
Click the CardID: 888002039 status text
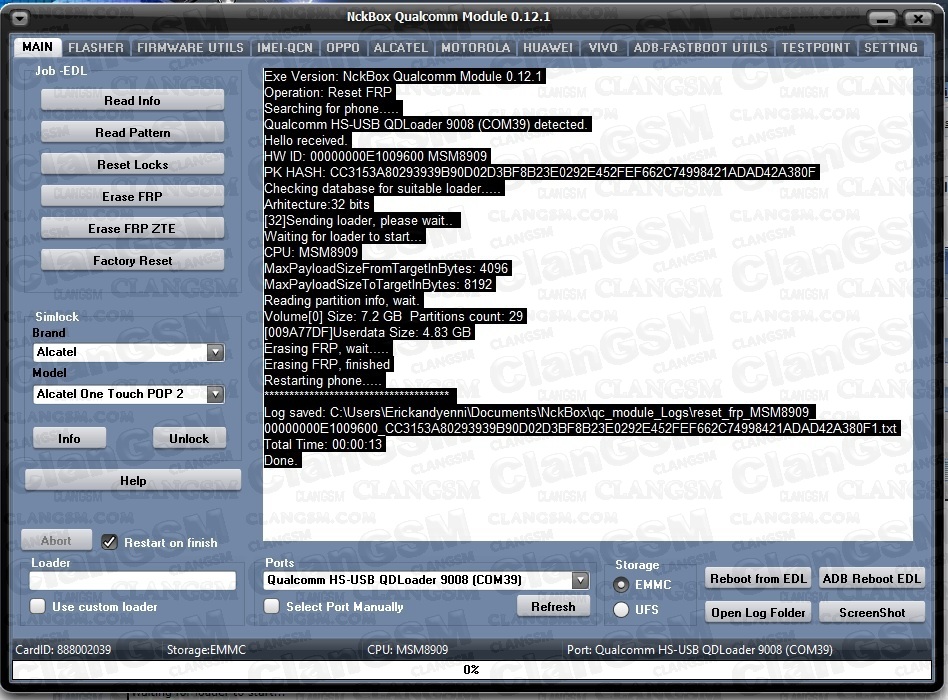tap(63, 650)
